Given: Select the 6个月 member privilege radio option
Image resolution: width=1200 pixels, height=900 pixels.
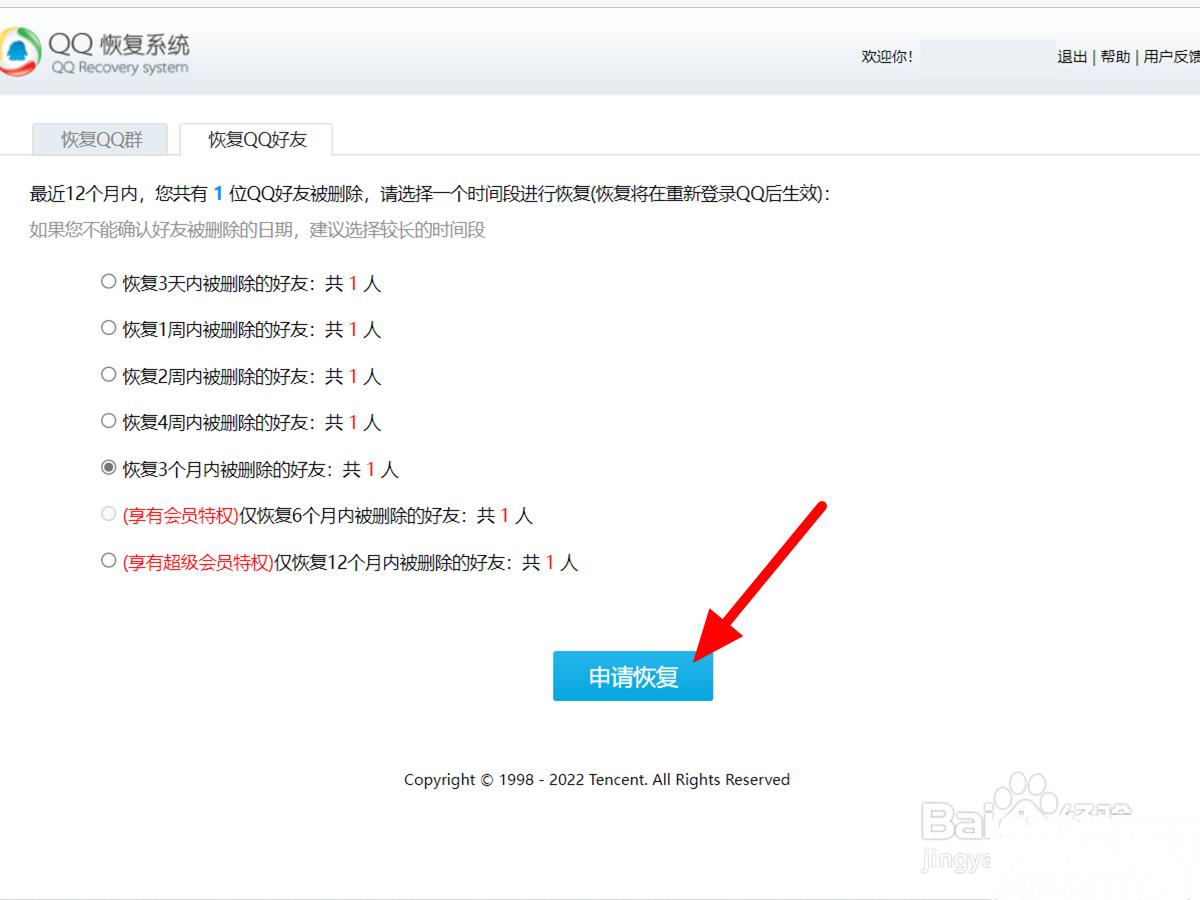Looking at the screenshot, I should click(x=108, y=514).
